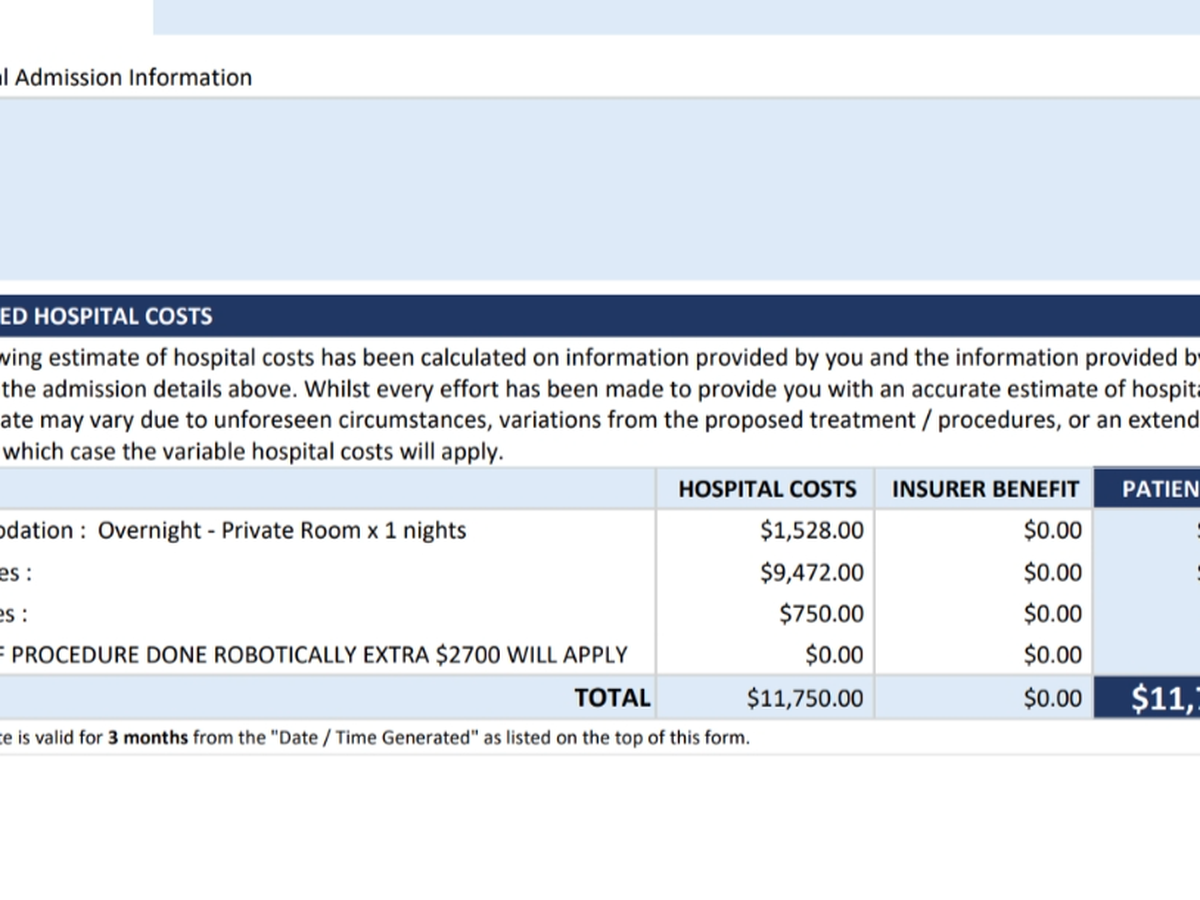Click the Admission Information section heading
The width and height of the screenshot is (1200, 900).
click(126, 78)
